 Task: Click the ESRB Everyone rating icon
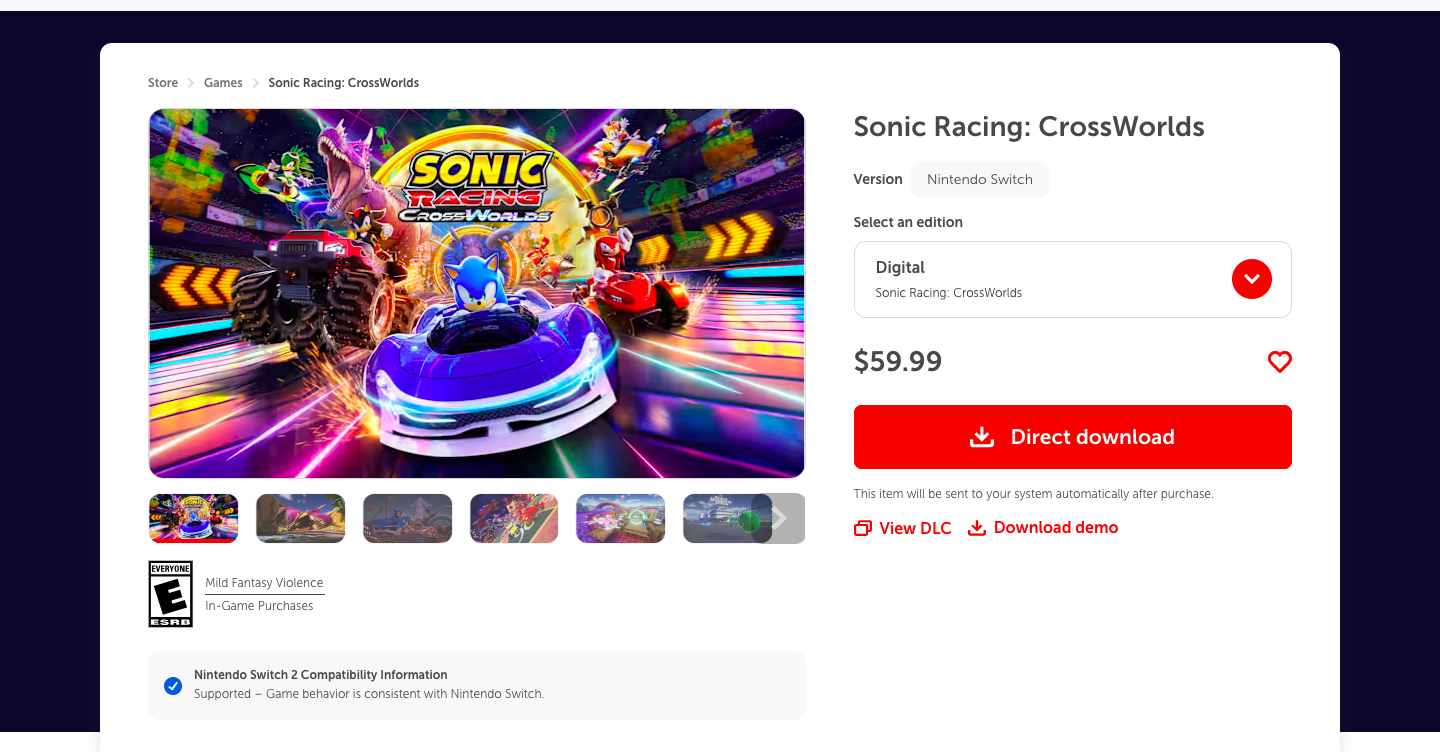point(170,594)
